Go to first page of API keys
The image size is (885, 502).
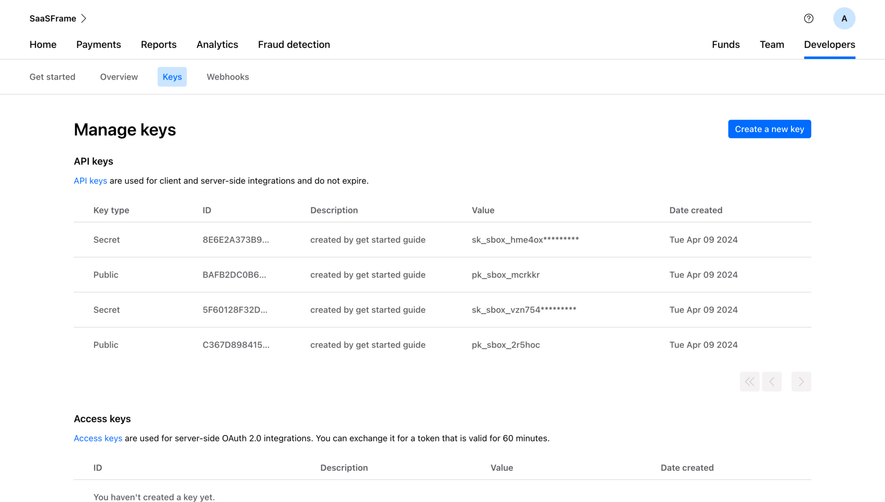[x=749, y=382]
